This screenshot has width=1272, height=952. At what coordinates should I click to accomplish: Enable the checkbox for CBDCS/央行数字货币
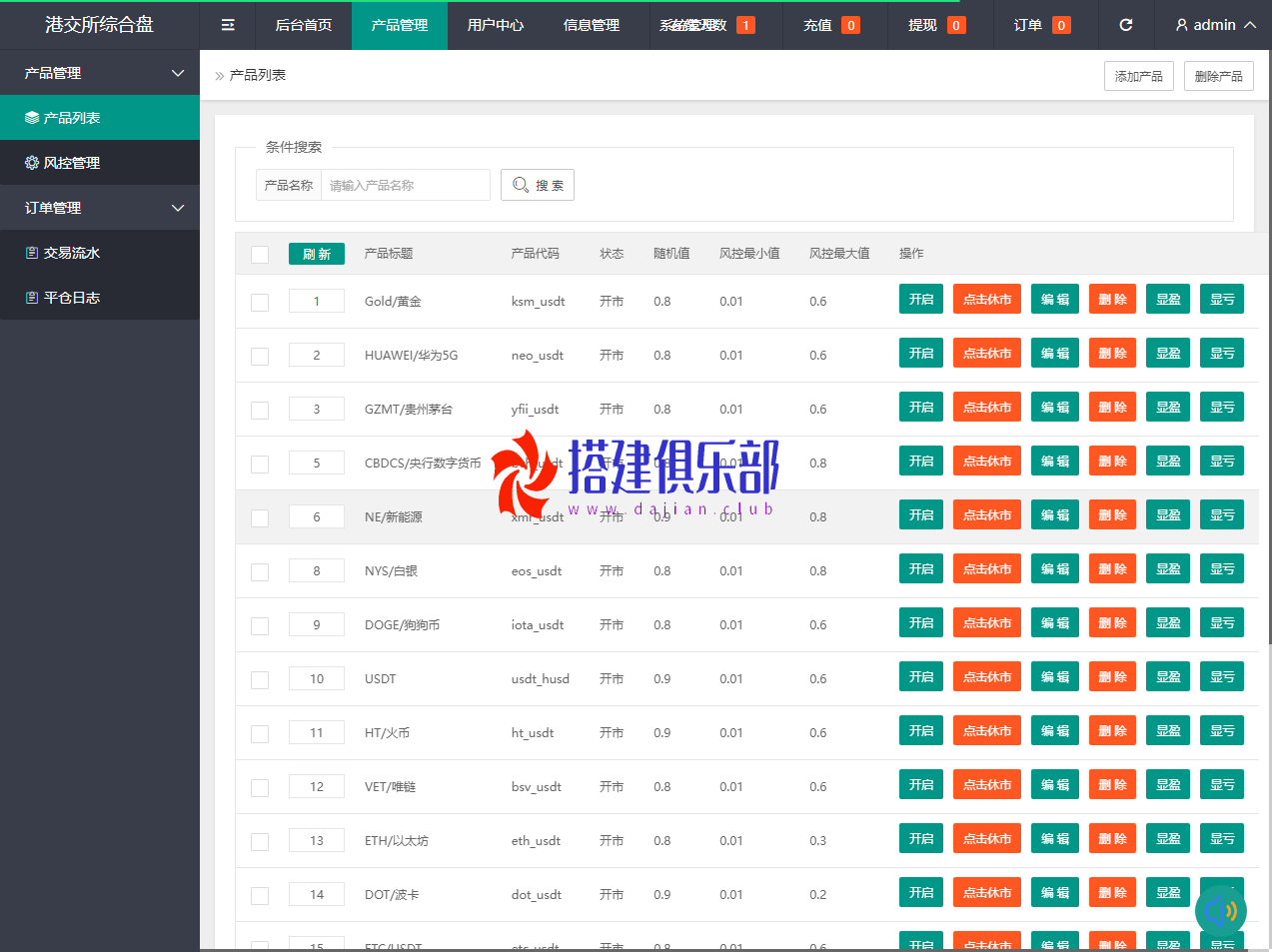pos(260,464)
